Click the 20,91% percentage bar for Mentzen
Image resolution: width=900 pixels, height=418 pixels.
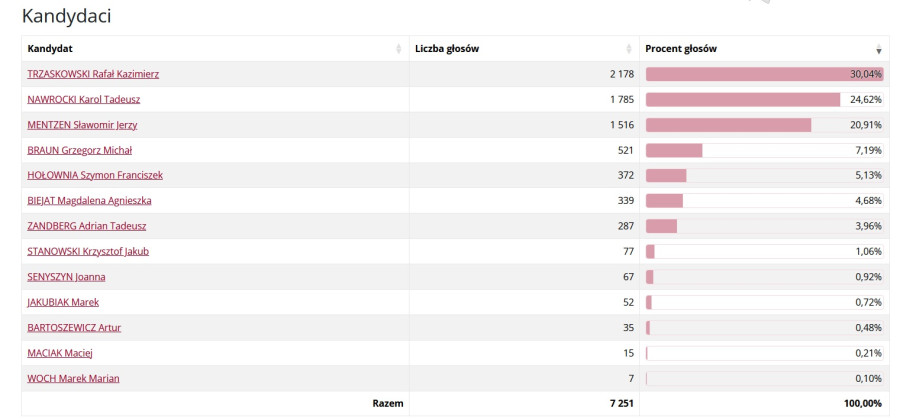728,125
